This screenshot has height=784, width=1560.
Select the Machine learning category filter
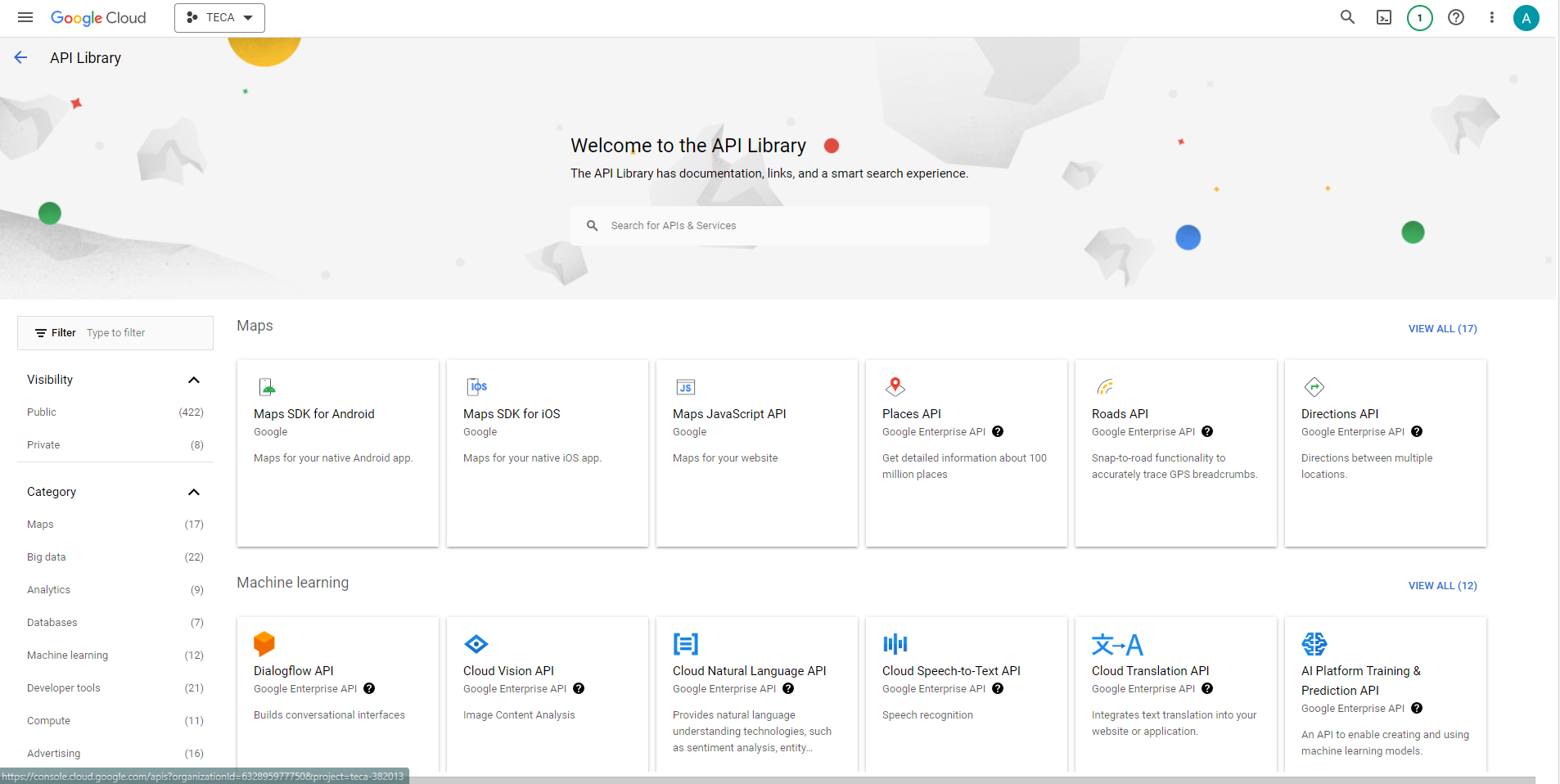(67, 656)
